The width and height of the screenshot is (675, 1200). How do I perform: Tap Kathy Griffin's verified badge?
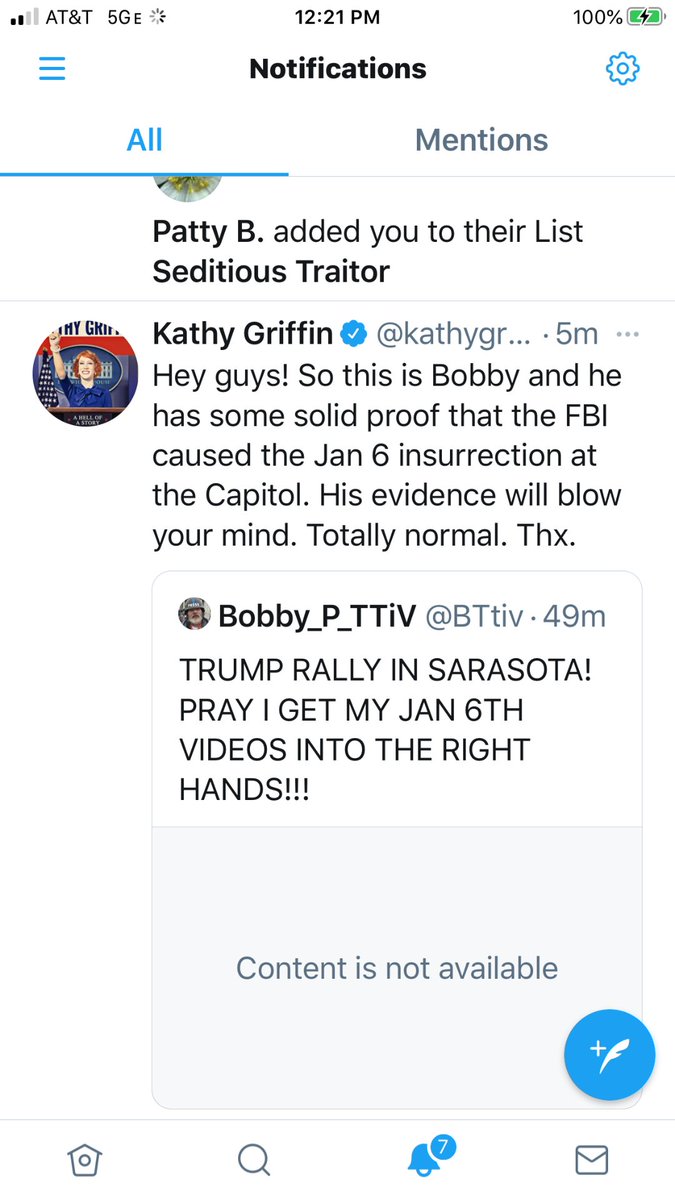[354, 333]
